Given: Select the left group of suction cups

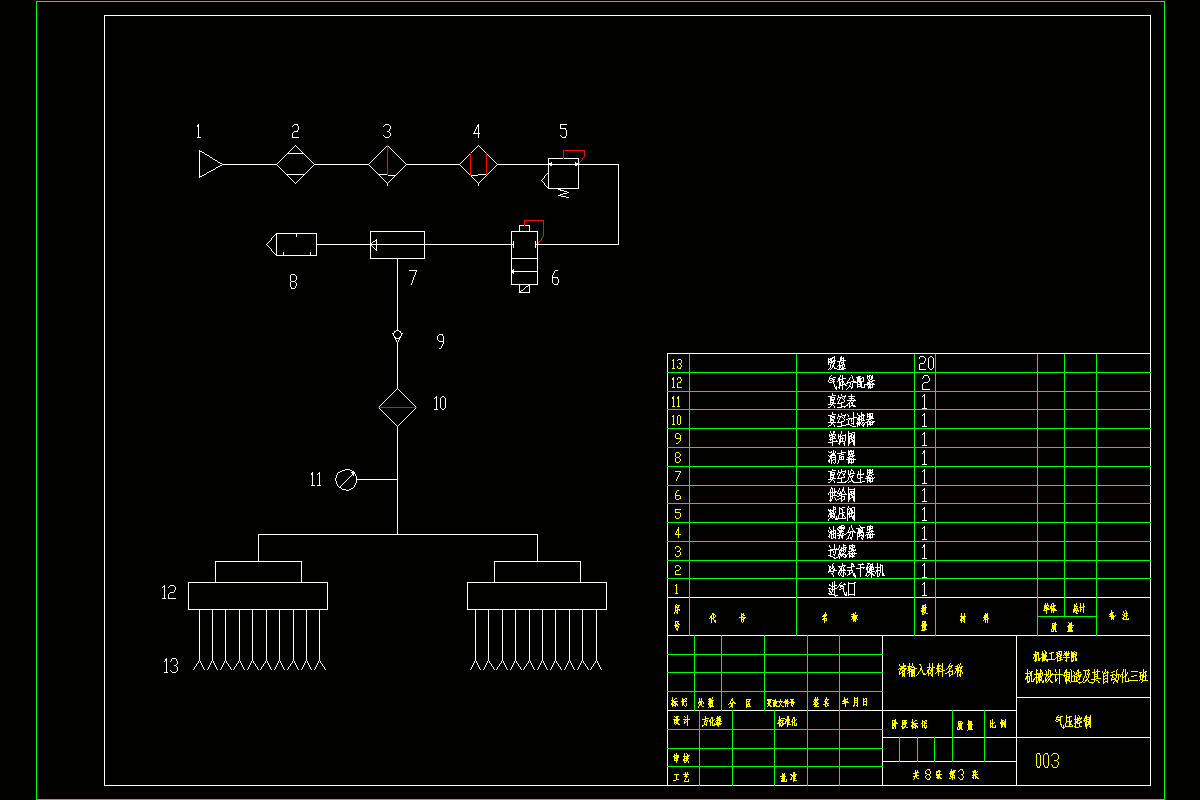Looking at the screenshot, I should [x=258, y=640].
